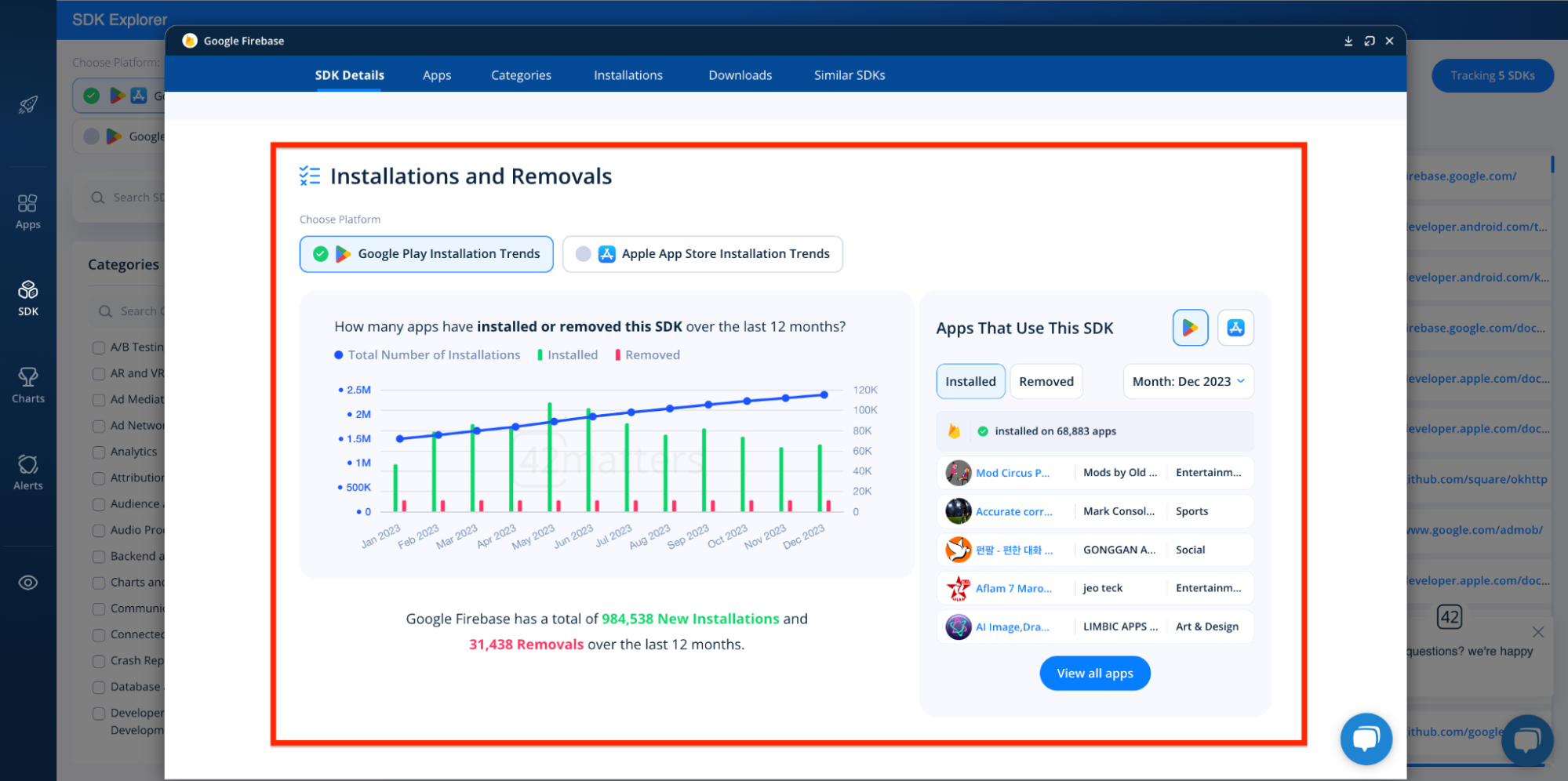Open the Accurate corr... app link

(1014, 511)
